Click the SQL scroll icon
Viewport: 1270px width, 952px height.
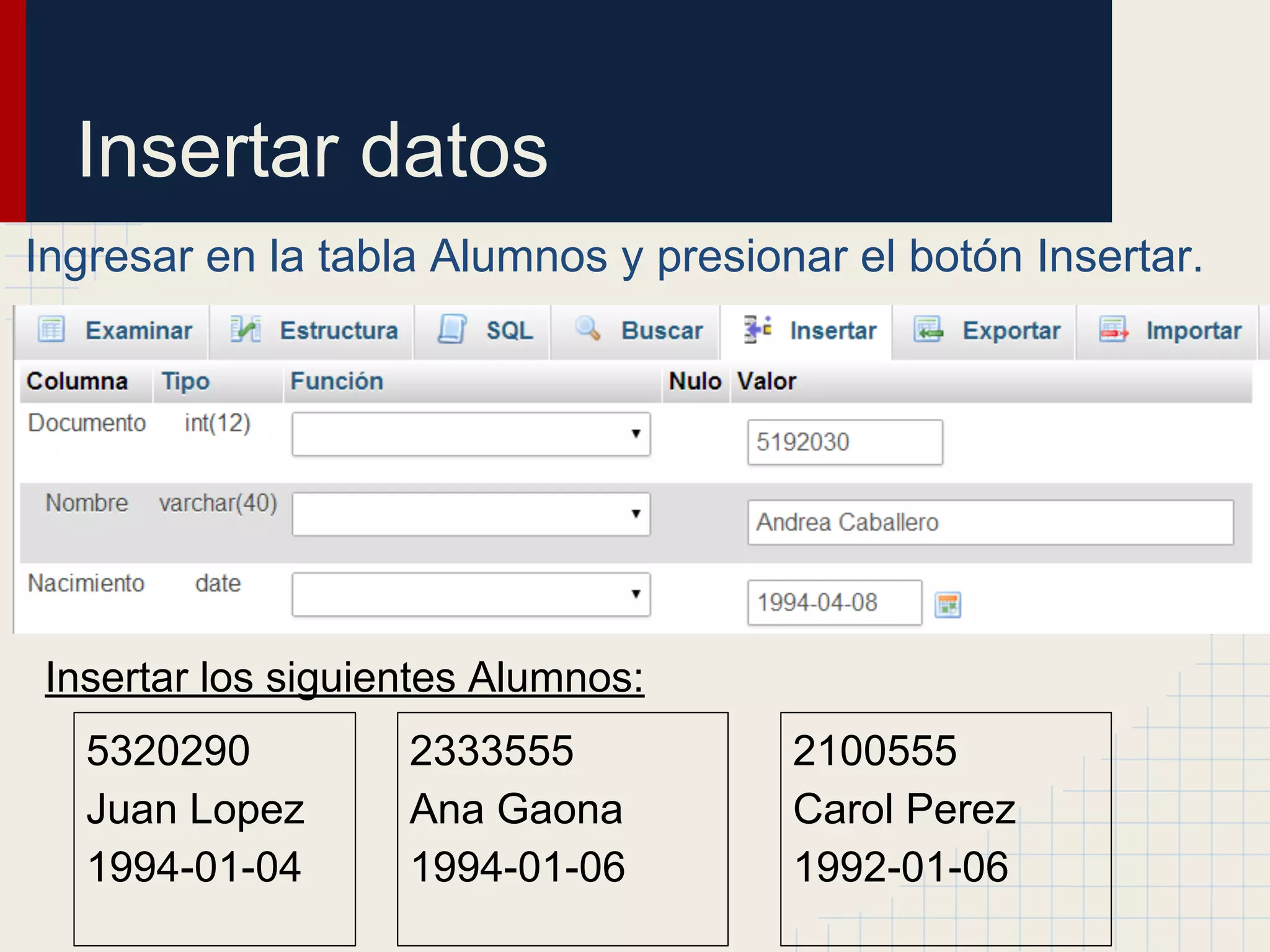point(452,328)
